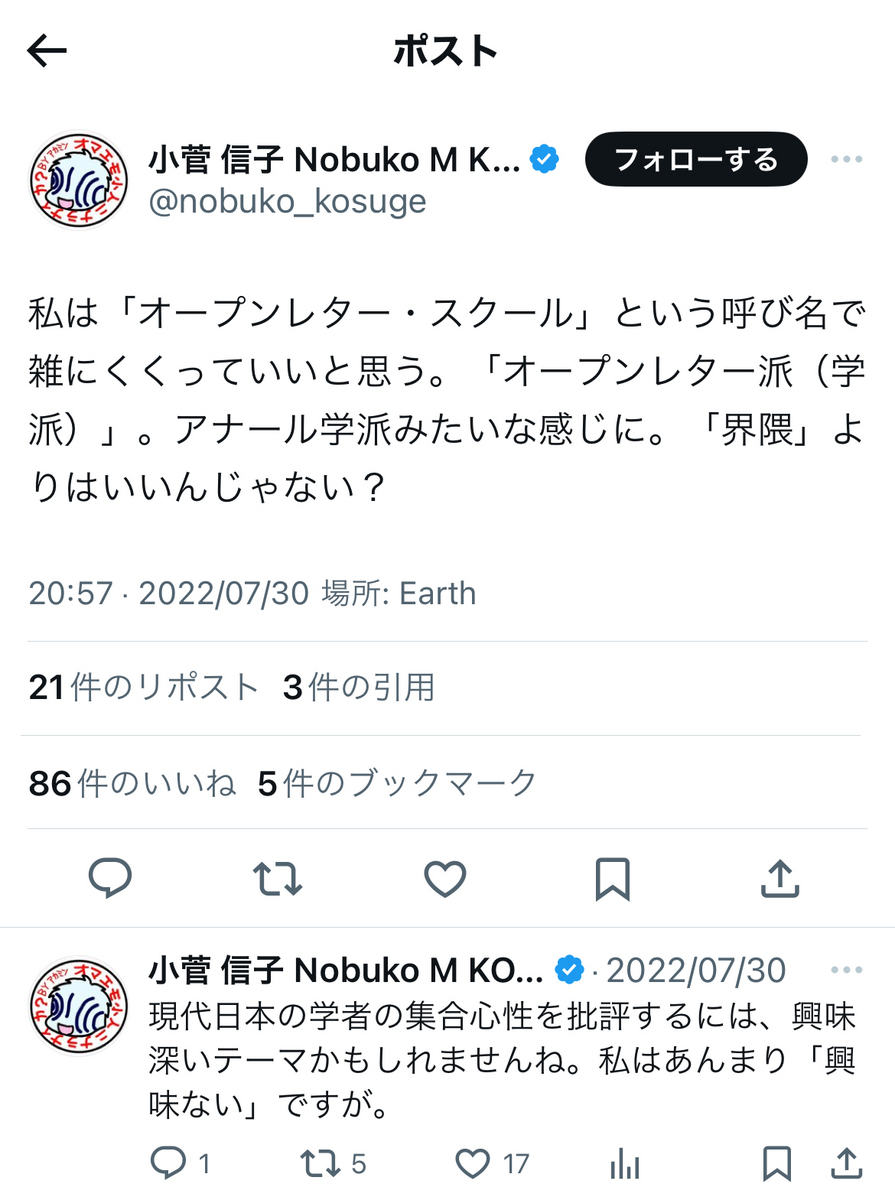
Task: Open @nobuko_kosuge profile handle
Action: [x=287, y=201]
